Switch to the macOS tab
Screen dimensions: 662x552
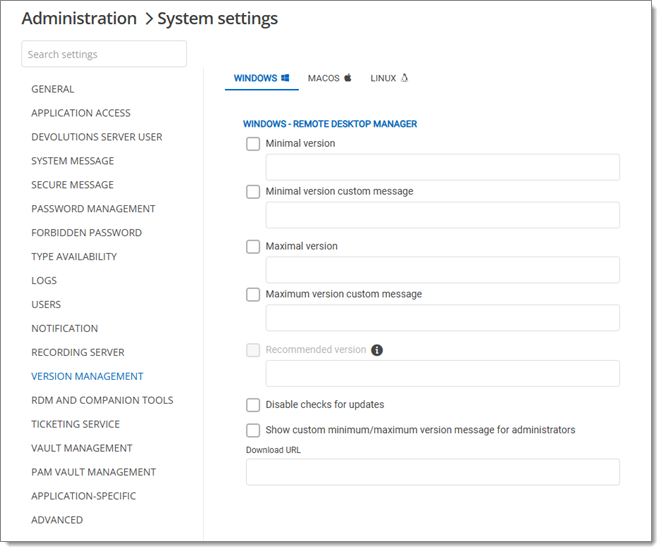(330, 78)
